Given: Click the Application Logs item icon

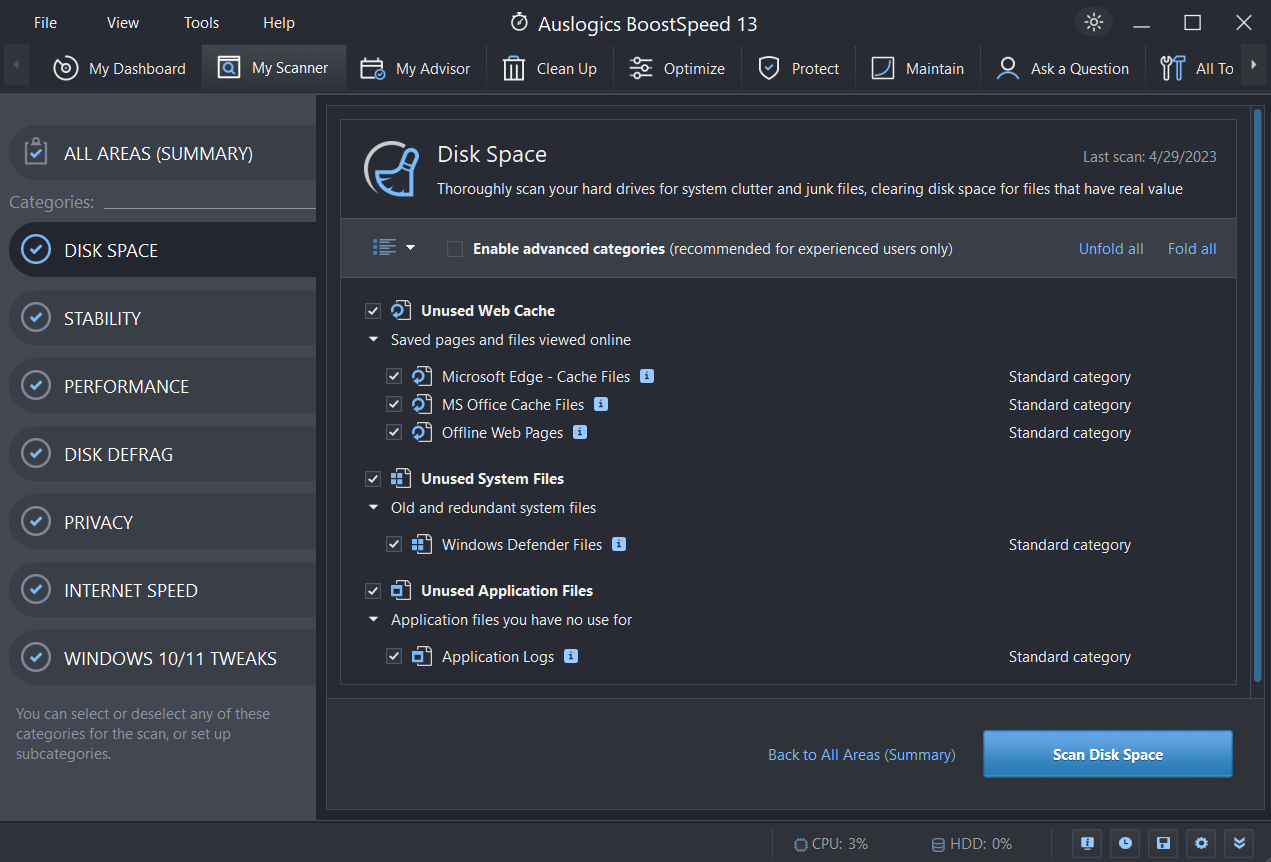Looking at the screenshot, I should [x=422, y=657].
